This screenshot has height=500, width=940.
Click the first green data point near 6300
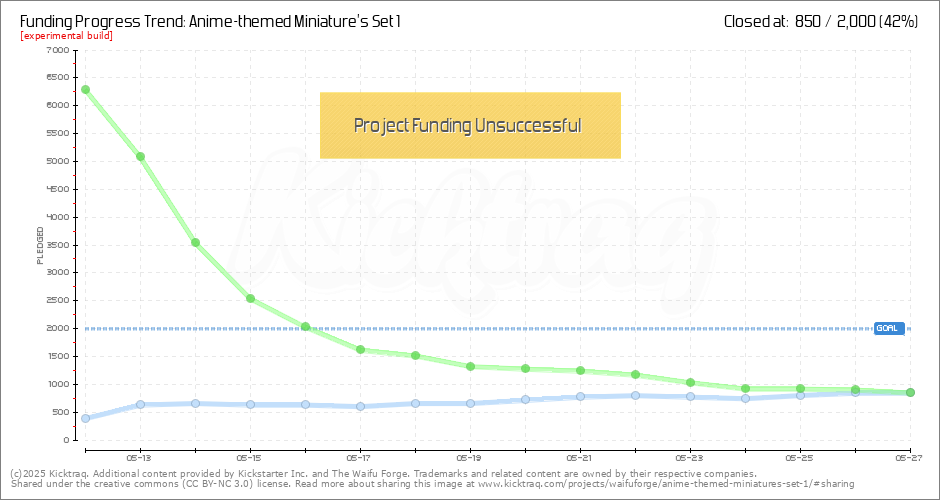(x=86, y=89)
